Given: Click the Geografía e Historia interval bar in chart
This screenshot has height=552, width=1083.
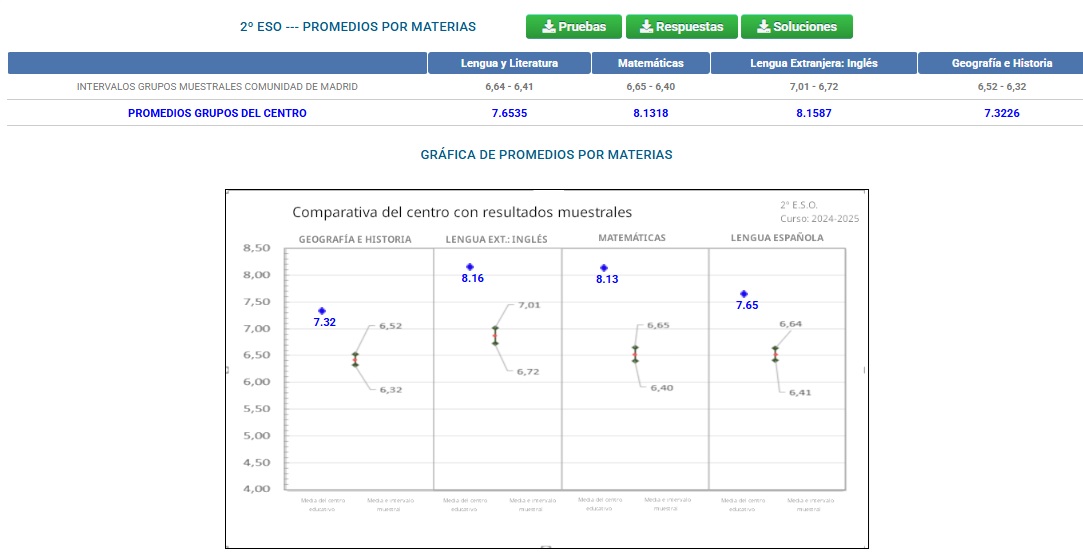Looking at the screenshot, I should [x=355, y=359].
